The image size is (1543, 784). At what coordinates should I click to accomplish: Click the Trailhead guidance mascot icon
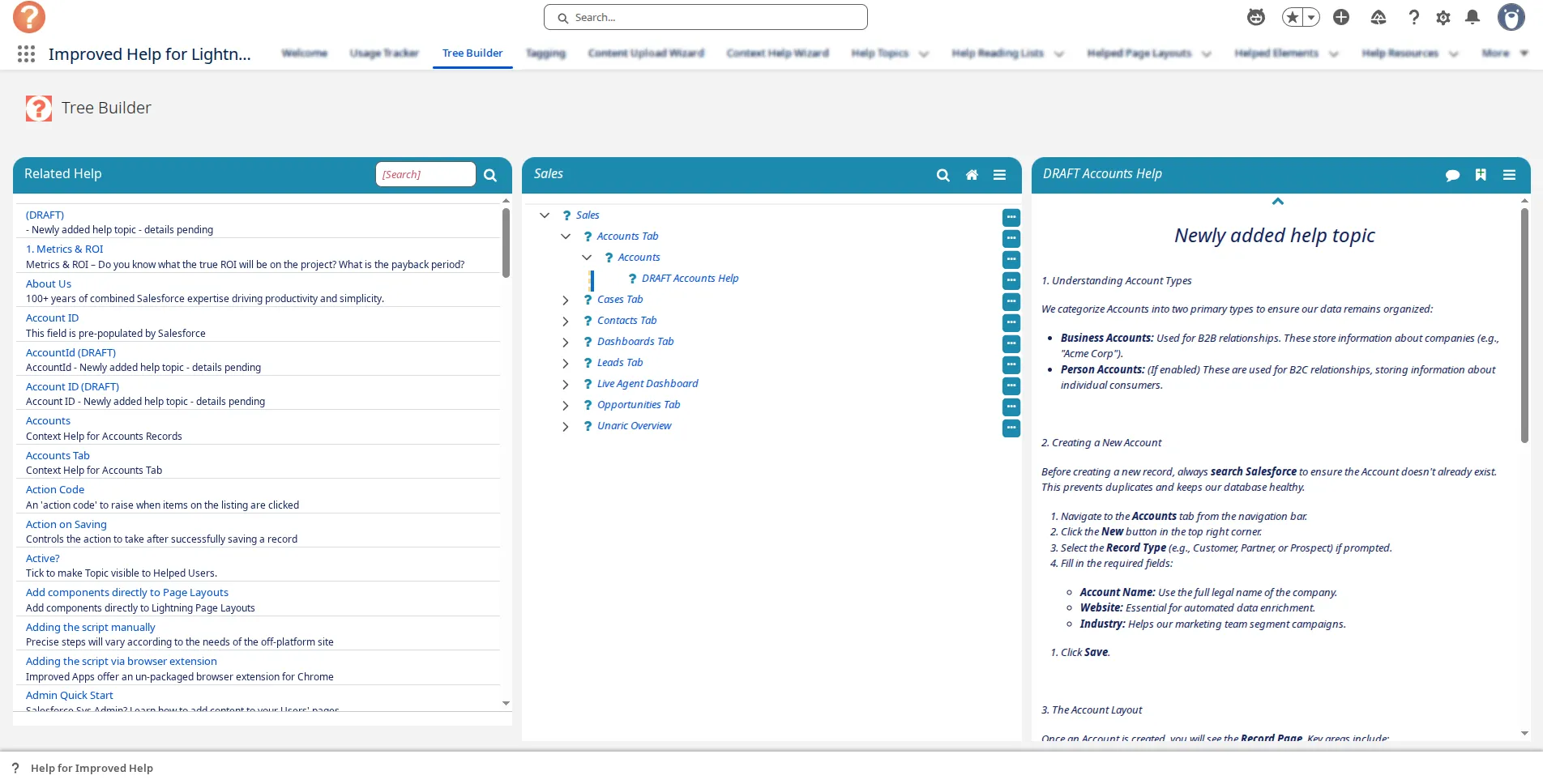pyautogui.click(x=1256, y=17)
